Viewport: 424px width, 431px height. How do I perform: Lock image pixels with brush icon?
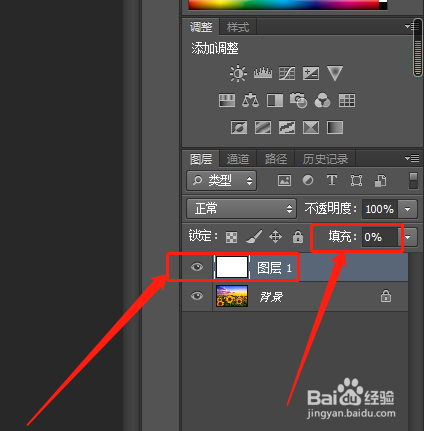[x=254, y=237]
